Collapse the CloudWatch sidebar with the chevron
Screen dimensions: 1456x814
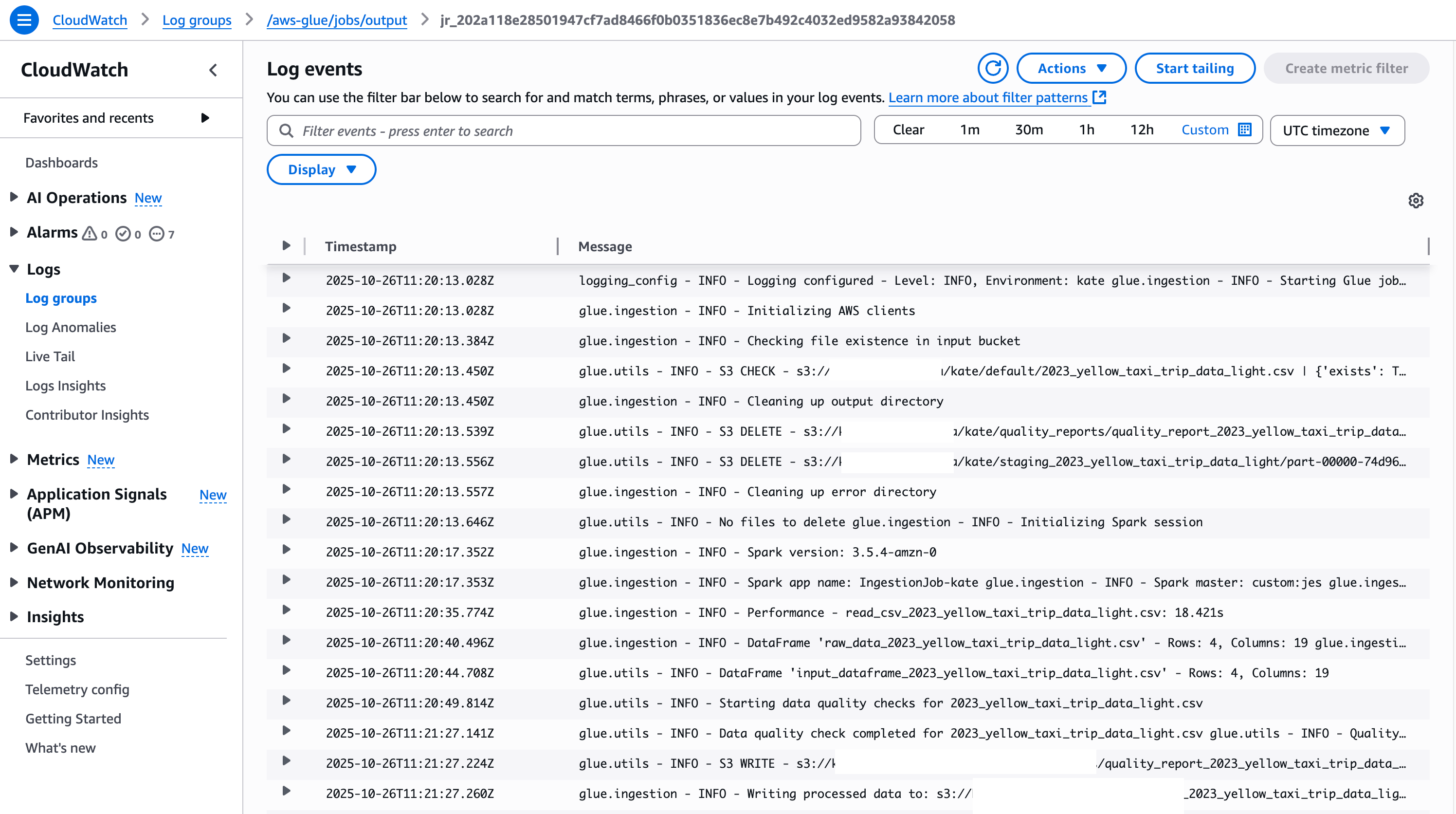click(x=213, y=70)
